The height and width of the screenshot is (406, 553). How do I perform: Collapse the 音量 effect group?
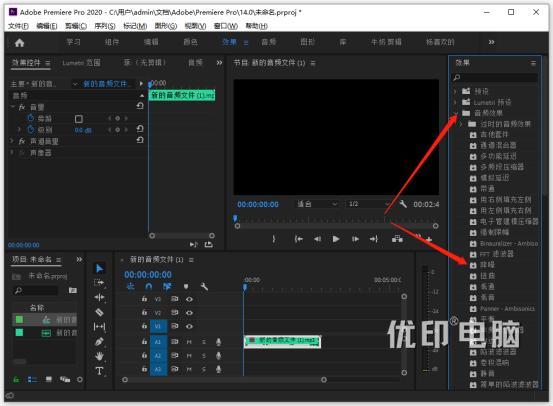pyautogui.click(x=13, y=107)
